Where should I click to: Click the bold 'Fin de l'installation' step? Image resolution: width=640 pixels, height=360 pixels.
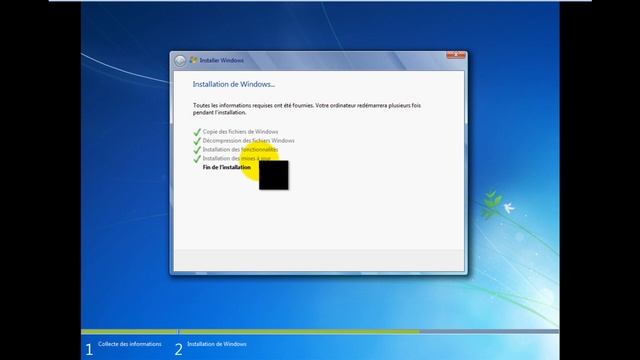[x=227, y=167]
